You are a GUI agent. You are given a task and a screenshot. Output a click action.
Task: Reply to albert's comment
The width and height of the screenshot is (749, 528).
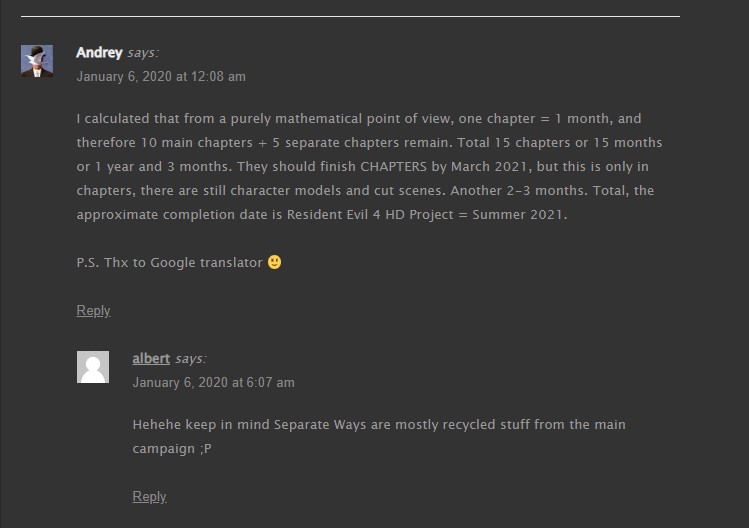pos(149,496)
